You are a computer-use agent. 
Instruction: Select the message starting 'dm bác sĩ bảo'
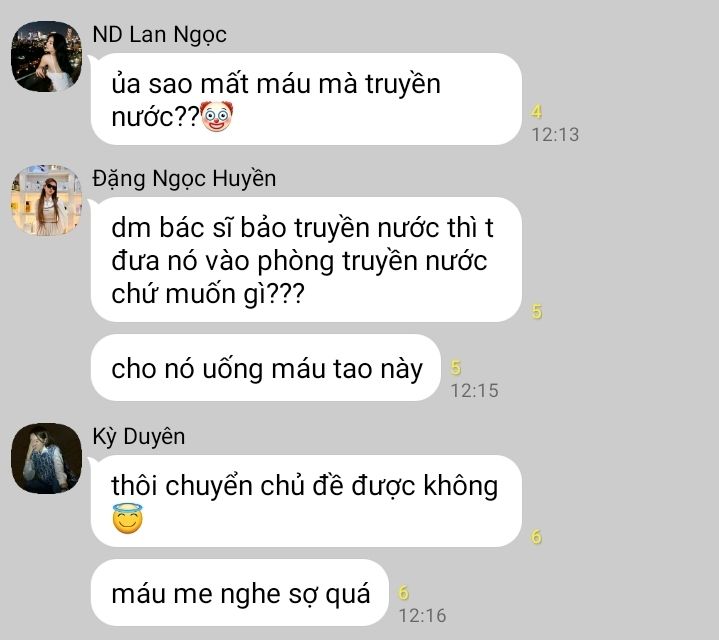(306, 259)
